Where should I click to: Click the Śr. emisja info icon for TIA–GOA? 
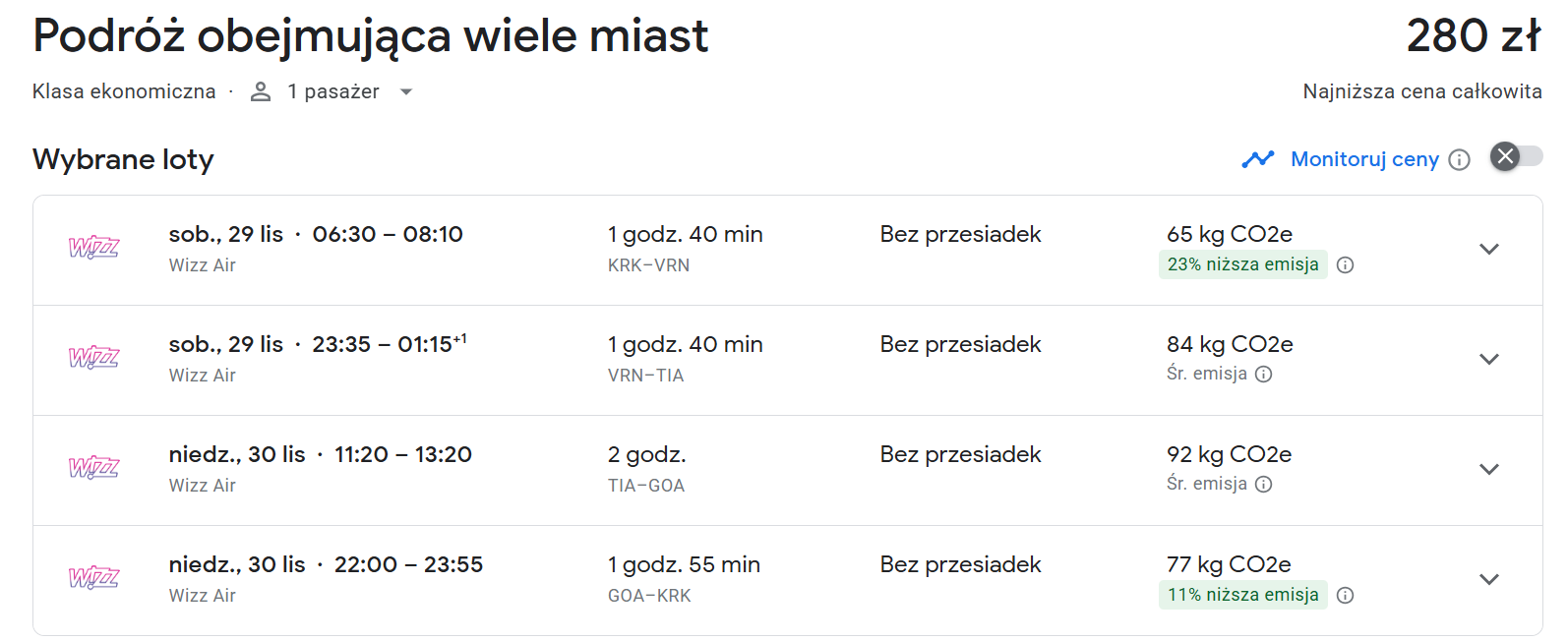pos(1264,484)
